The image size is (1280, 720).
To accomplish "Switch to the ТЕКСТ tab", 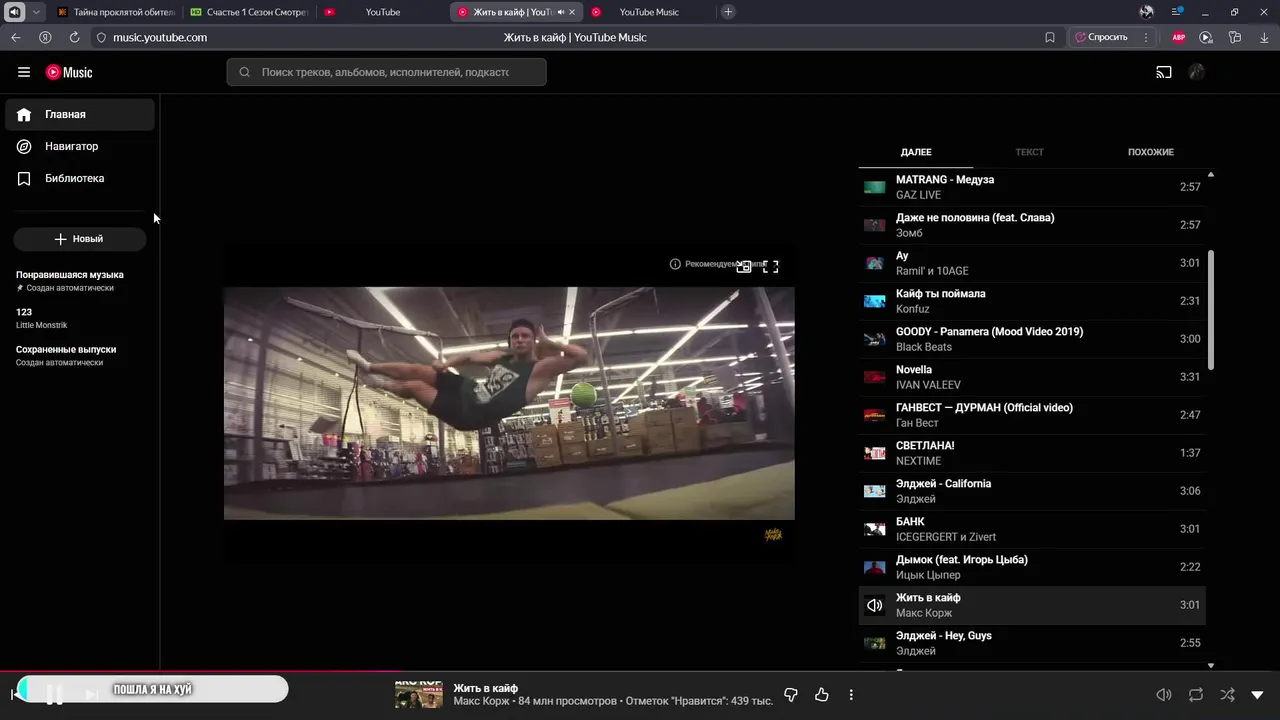I will 1029,152.
